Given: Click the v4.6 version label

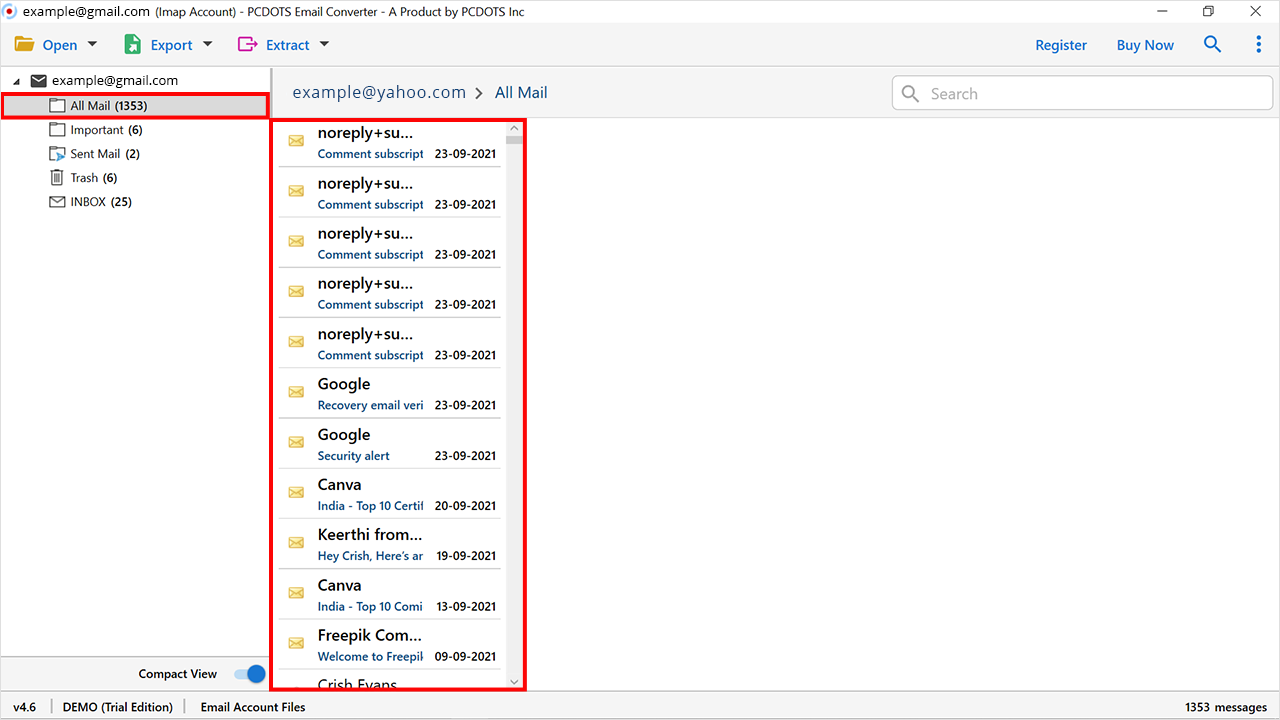Looking at the screenshot, I should (x=24, y=707).
